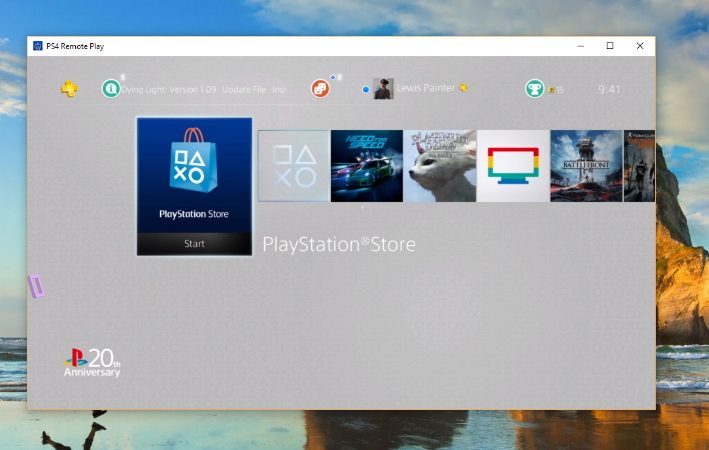Screen dimensions: 709x450
Task: Click the Dying Light update notification text
Action: pos(203,90)
